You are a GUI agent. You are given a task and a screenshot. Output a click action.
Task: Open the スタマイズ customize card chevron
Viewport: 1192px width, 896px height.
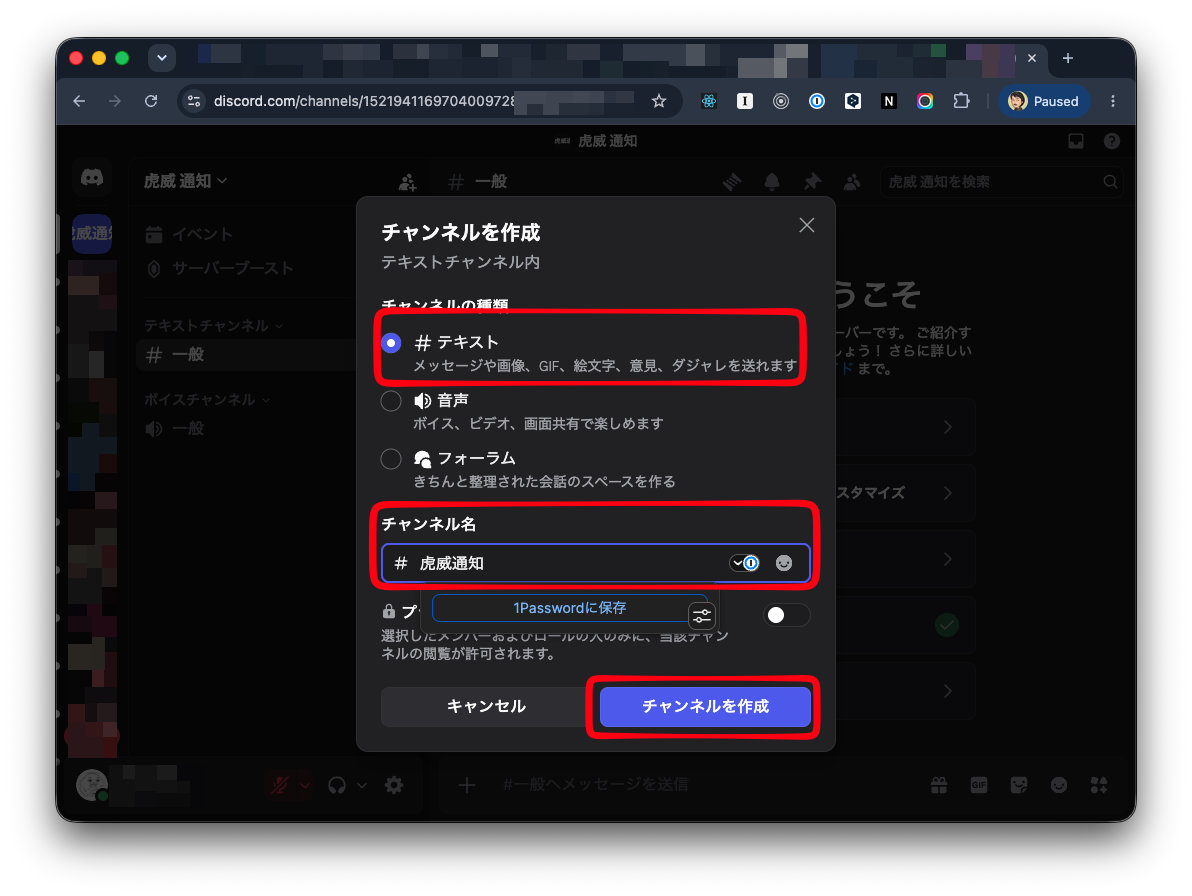(x=947, y=493)
